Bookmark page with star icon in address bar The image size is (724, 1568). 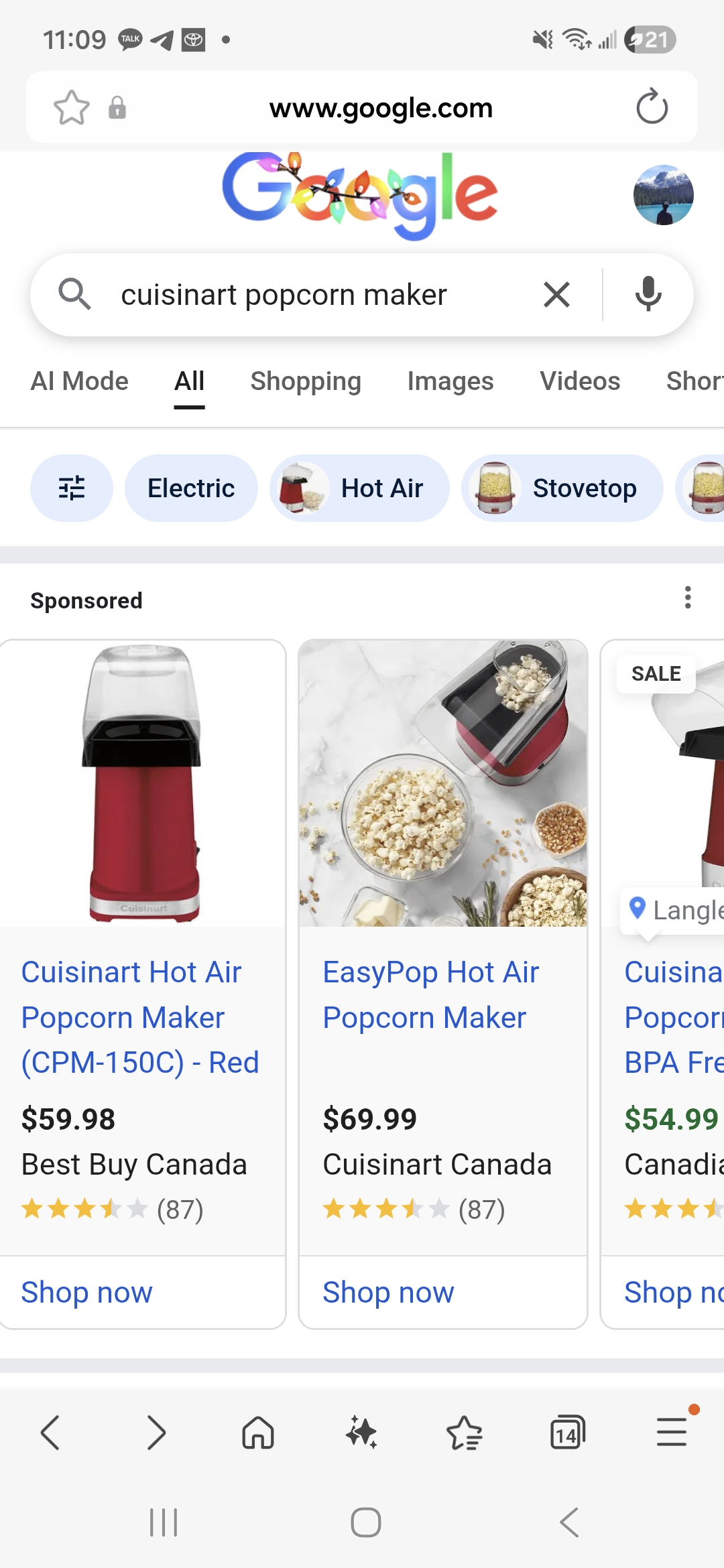71,107
